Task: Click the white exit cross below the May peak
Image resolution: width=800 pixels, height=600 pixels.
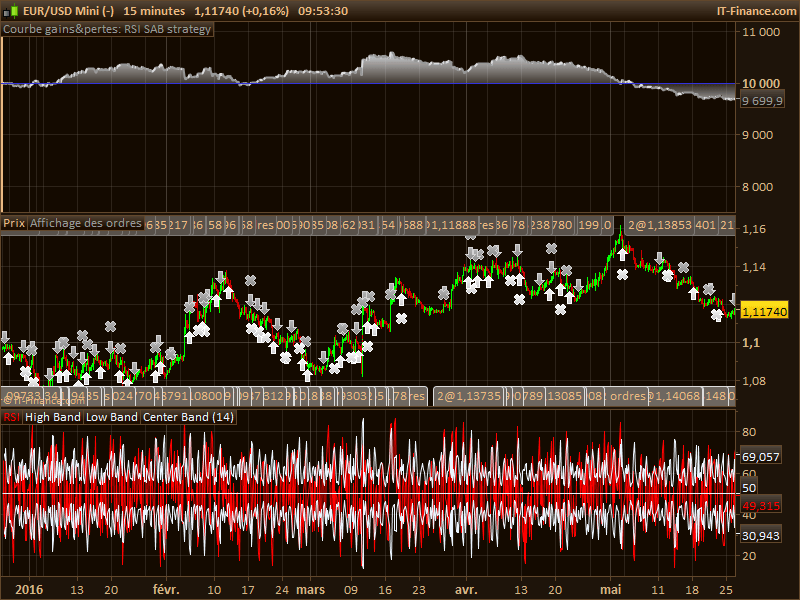Action: (622, 274)
